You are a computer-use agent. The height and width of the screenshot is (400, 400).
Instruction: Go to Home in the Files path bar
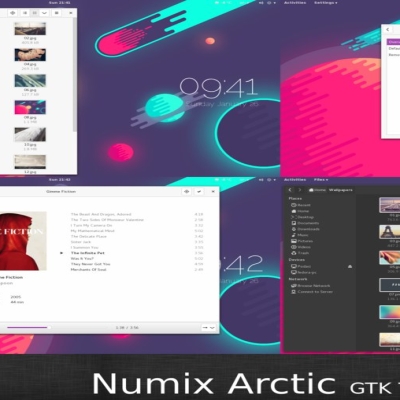pyautogui.click(x=317, y=190)
